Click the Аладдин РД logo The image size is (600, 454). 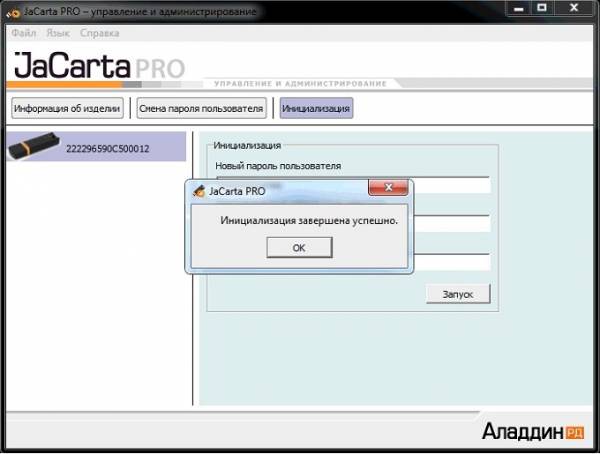point(533,432)
